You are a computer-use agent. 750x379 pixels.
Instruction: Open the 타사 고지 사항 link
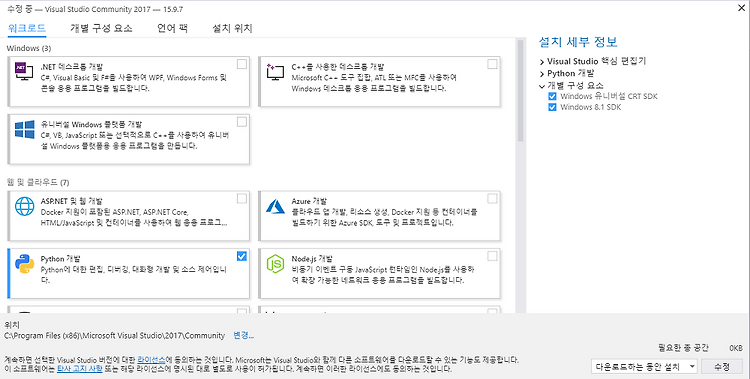point(79,369)
